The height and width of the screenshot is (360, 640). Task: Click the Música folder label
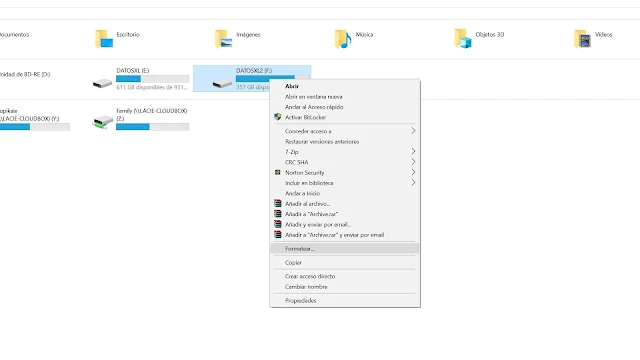click(x=364, y=35)
